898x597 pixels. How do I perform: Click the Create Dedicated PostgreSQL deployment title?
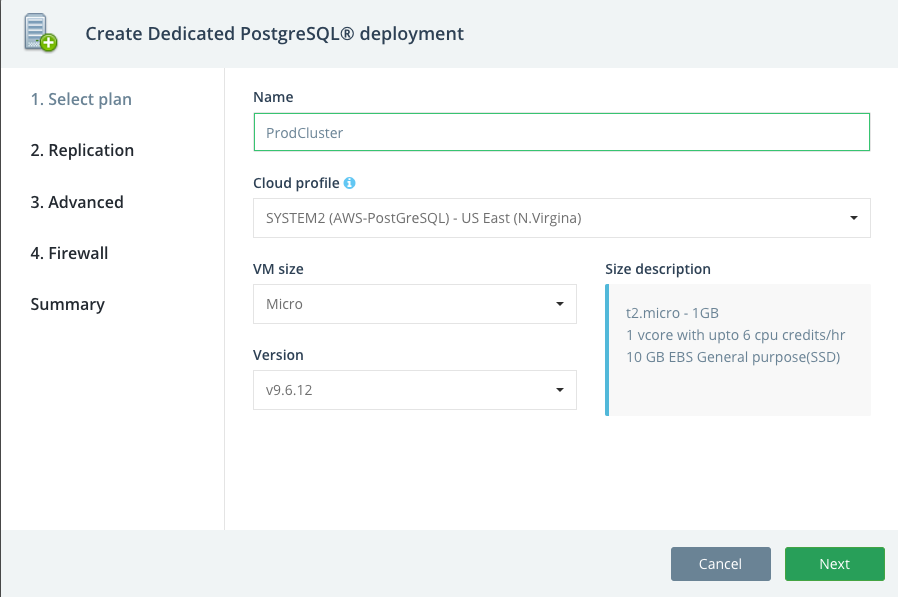[x=274, y=33]
